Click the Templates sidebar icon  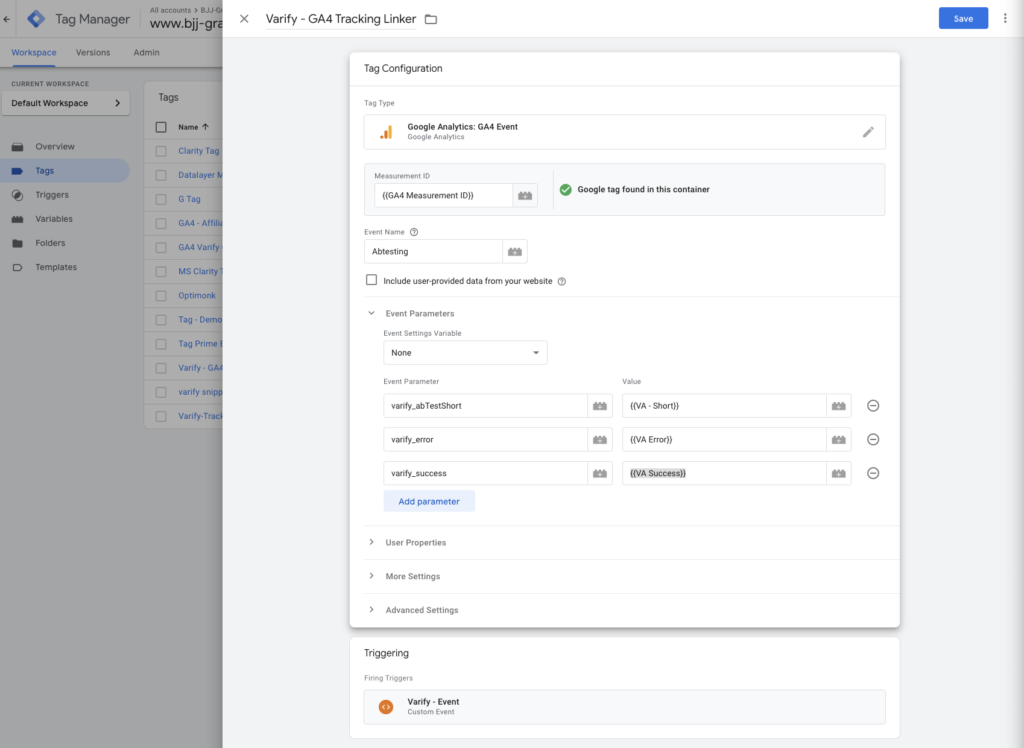[x=18, y=267]
